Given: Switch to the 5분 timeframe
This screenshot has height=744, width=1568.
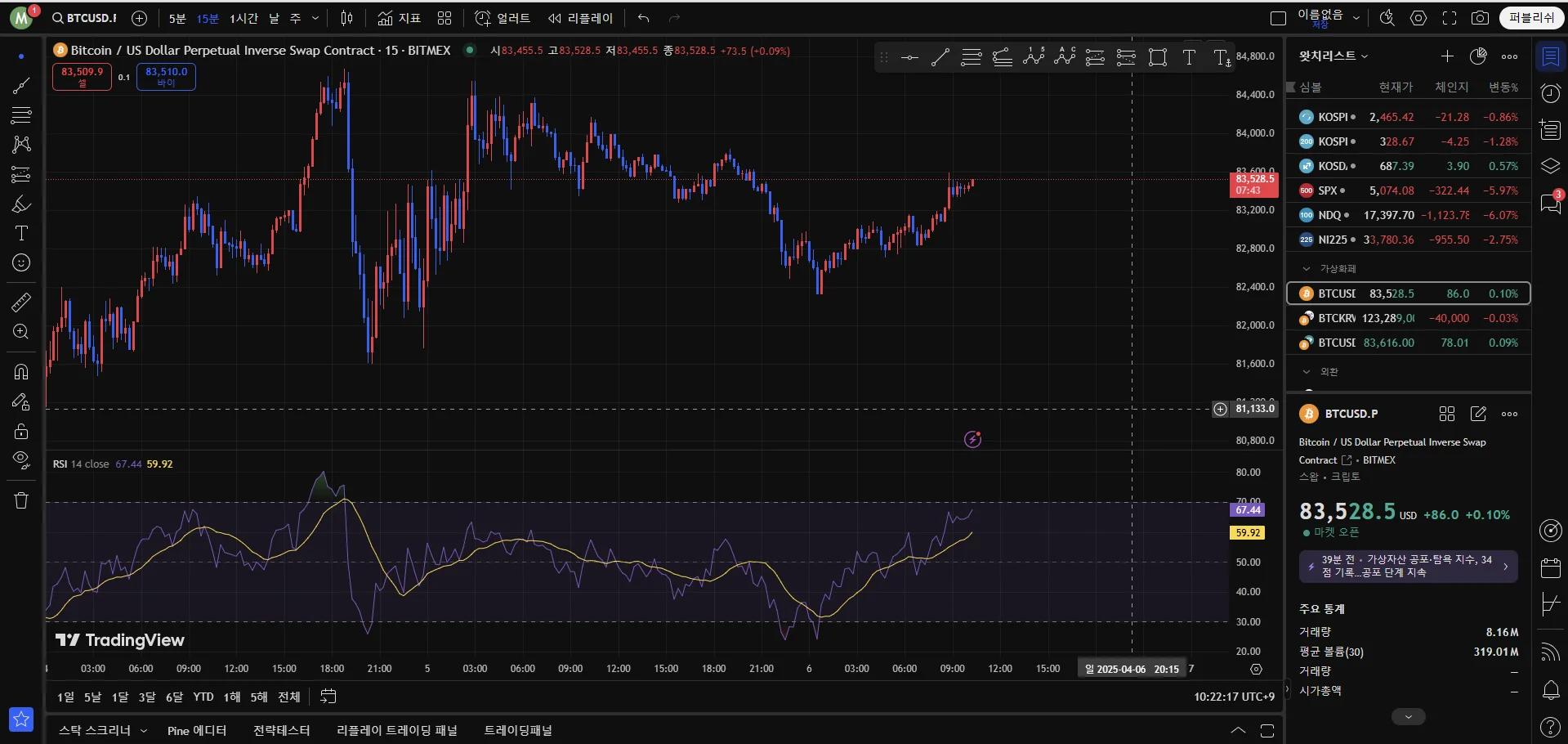Looking at the screenshot, I should click(177, 18).
